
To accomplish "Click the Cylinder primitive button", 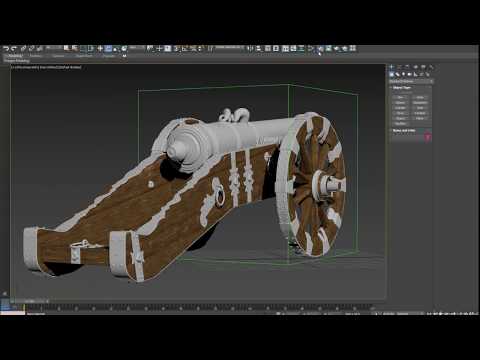I will (x=400, y=108).
